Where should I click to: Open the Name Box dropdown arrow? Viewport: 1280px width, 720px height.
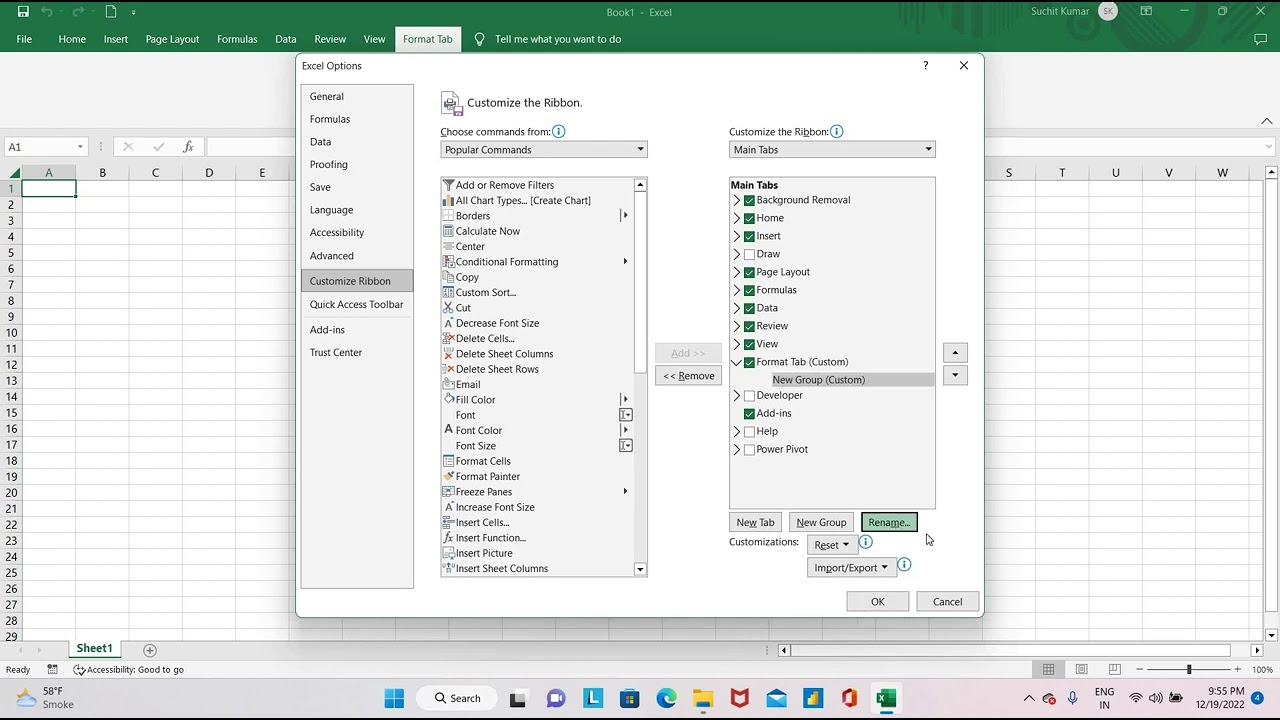click(x=81, y=147)
